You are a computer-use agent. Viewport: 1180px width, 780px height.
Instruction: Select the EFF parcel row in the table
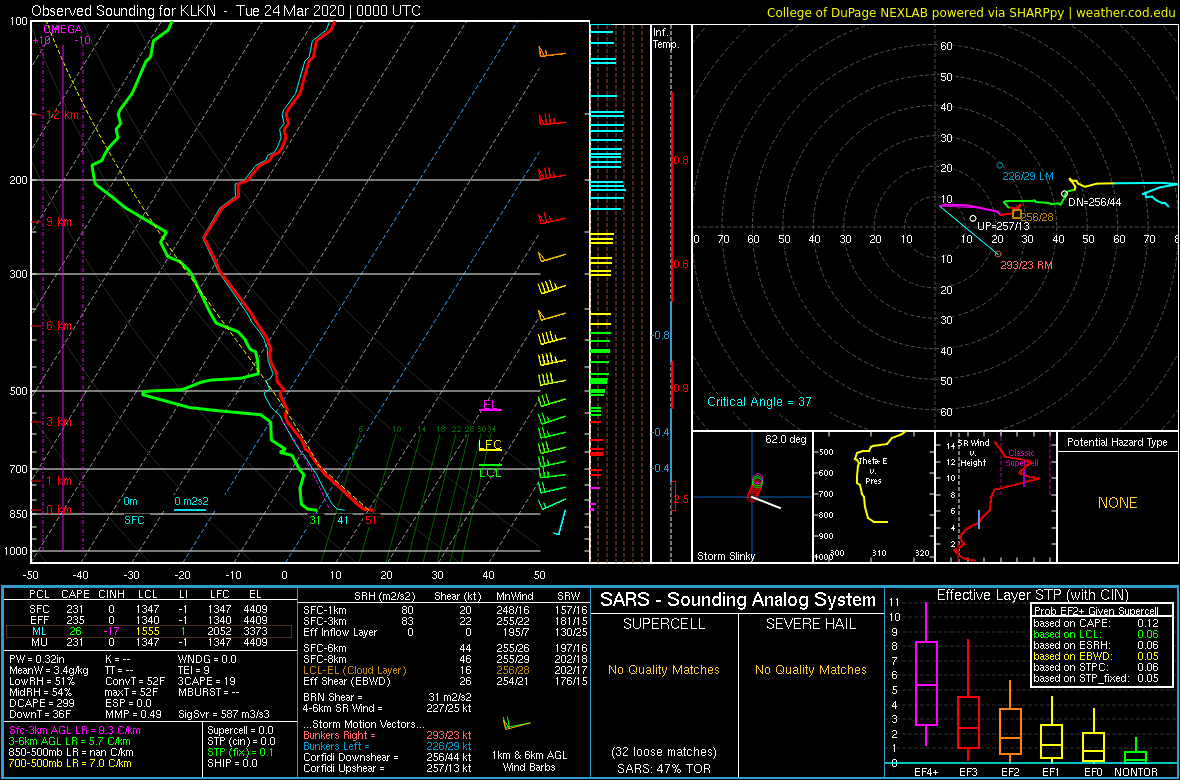pyautogui.click(x=150, y=620)
